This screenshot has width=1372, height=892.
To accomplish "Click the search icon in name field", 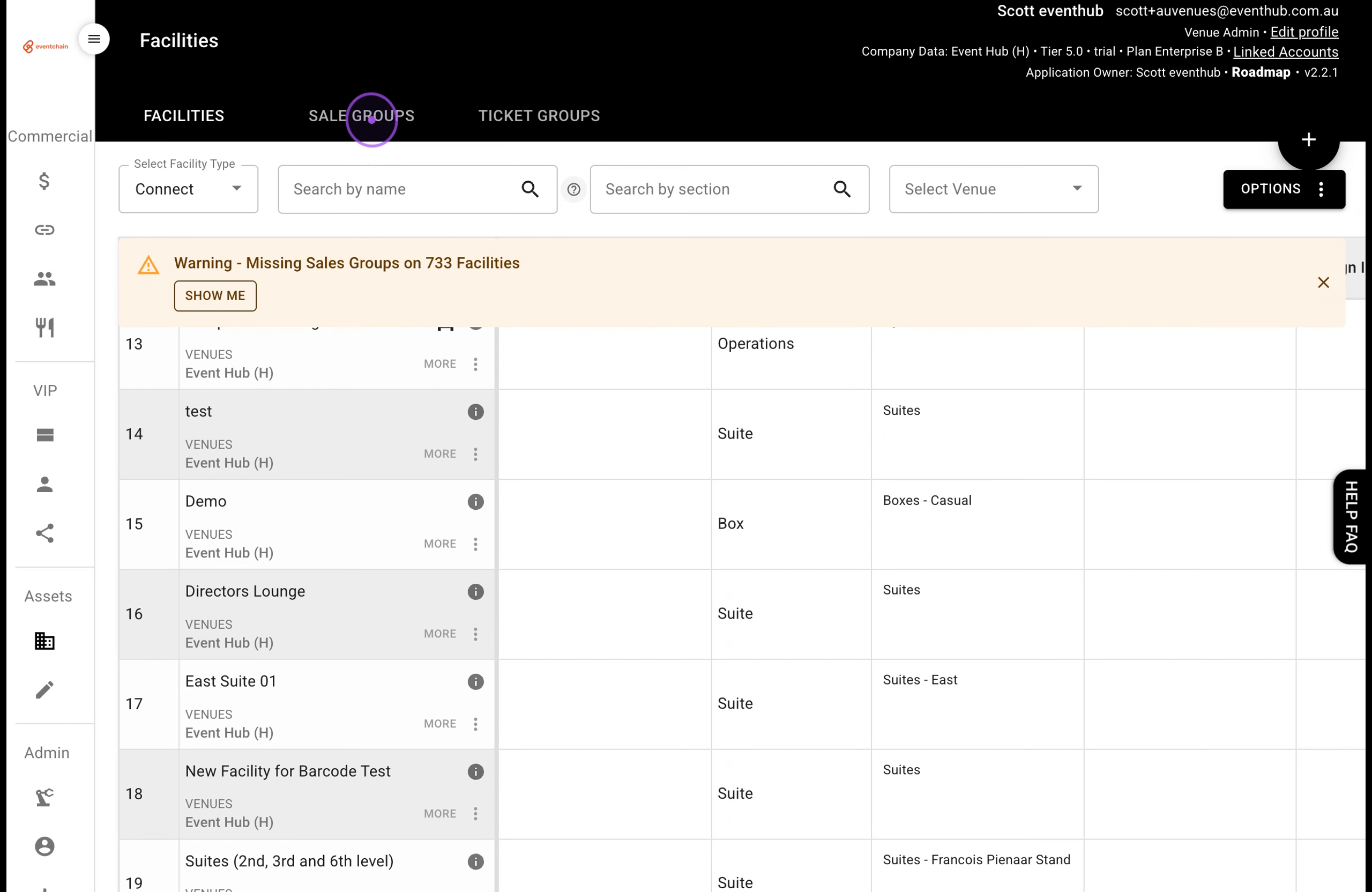I will point(530,189).
